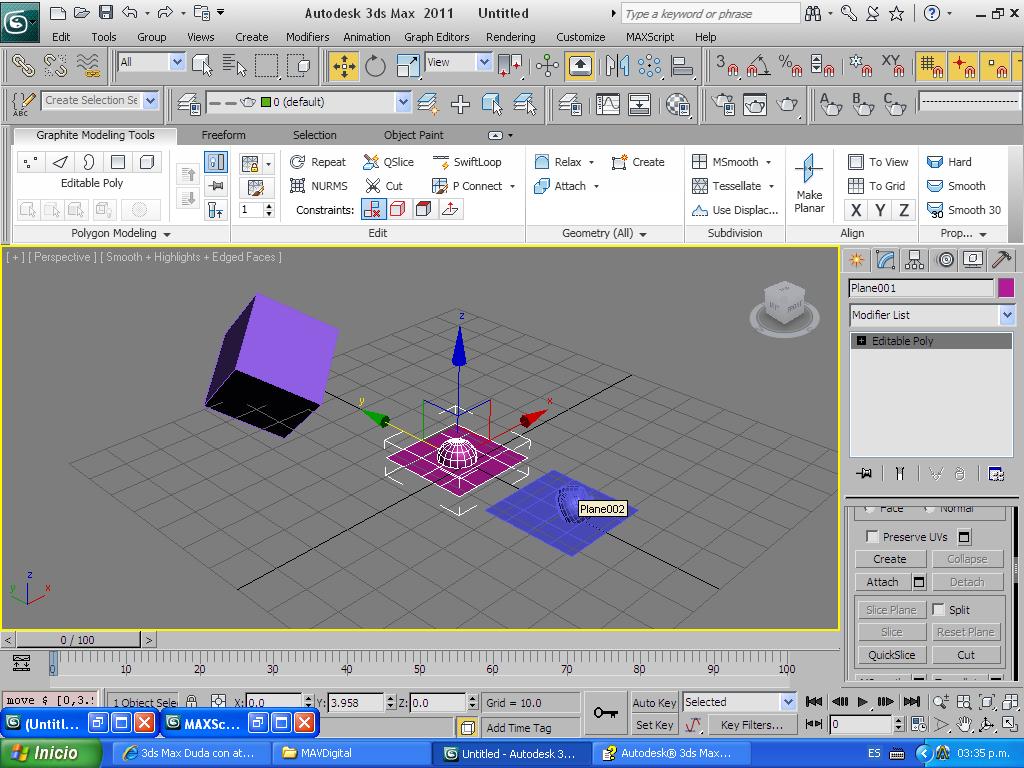The height and width of the screenshot is (768, 1024).
Task: Open the Rendering menu
Action: (x=511, y=37)
